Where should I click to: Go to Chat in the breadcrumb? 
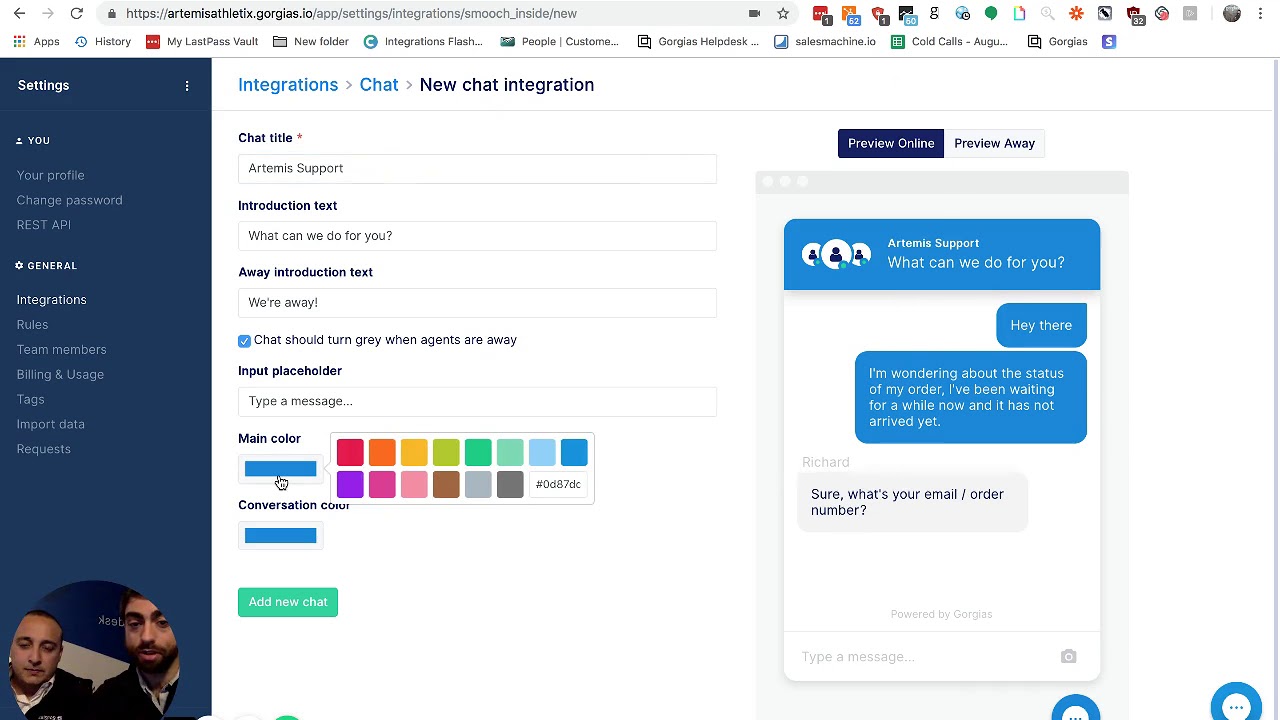tap(379, 85)
